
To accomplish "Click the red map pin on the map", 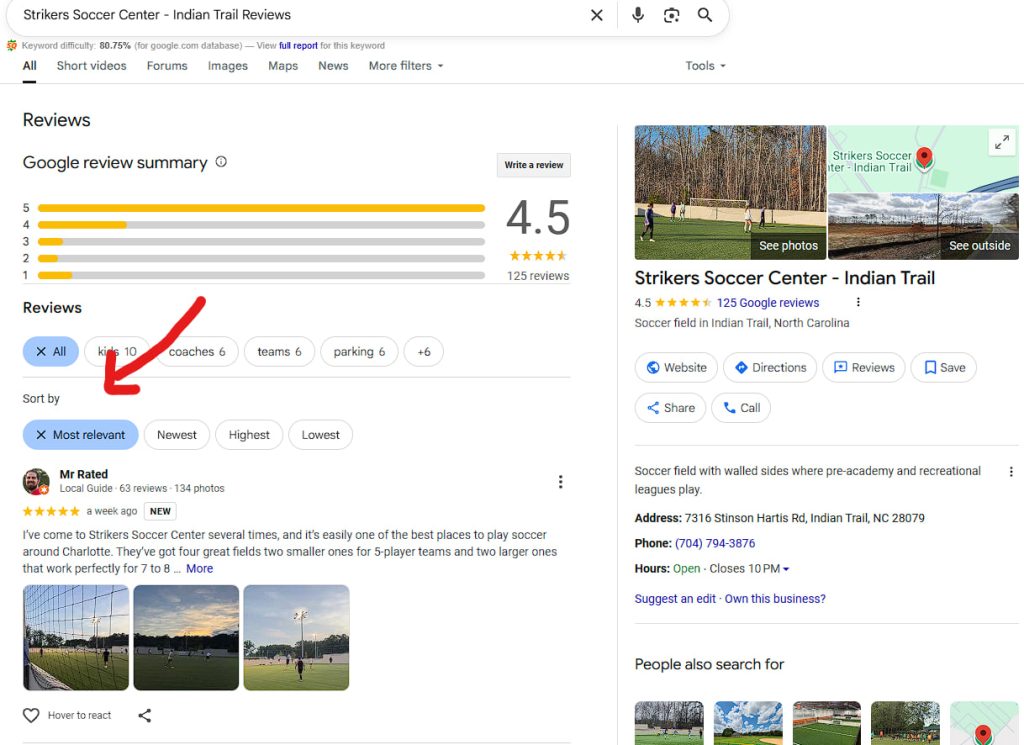I will 924,157.
